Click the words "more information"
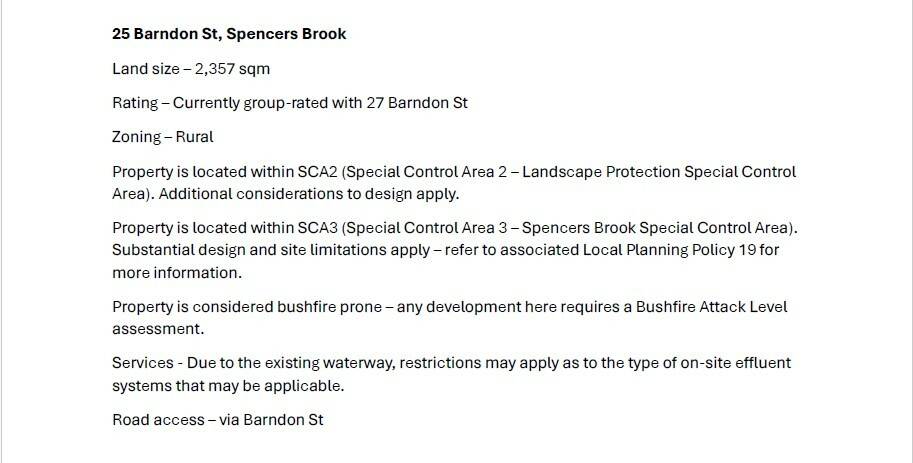Screen dimensions: 913x463 pos(177,272)
